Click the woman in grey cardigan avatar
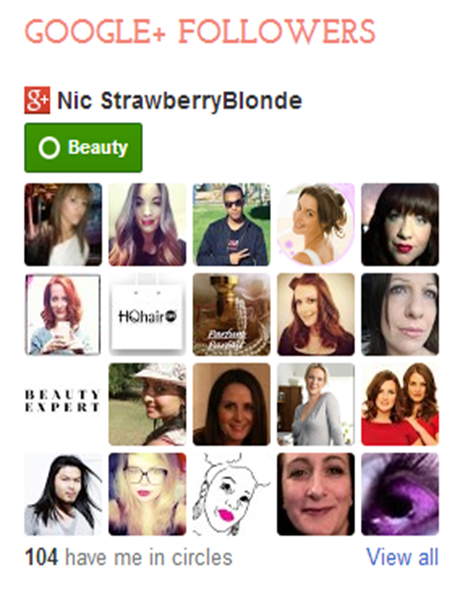 (x=316, y=404)
